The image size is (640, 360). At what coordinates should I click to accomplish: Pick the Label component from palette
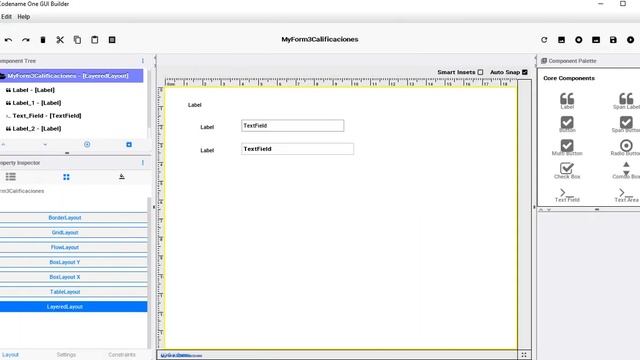[567, 100]
